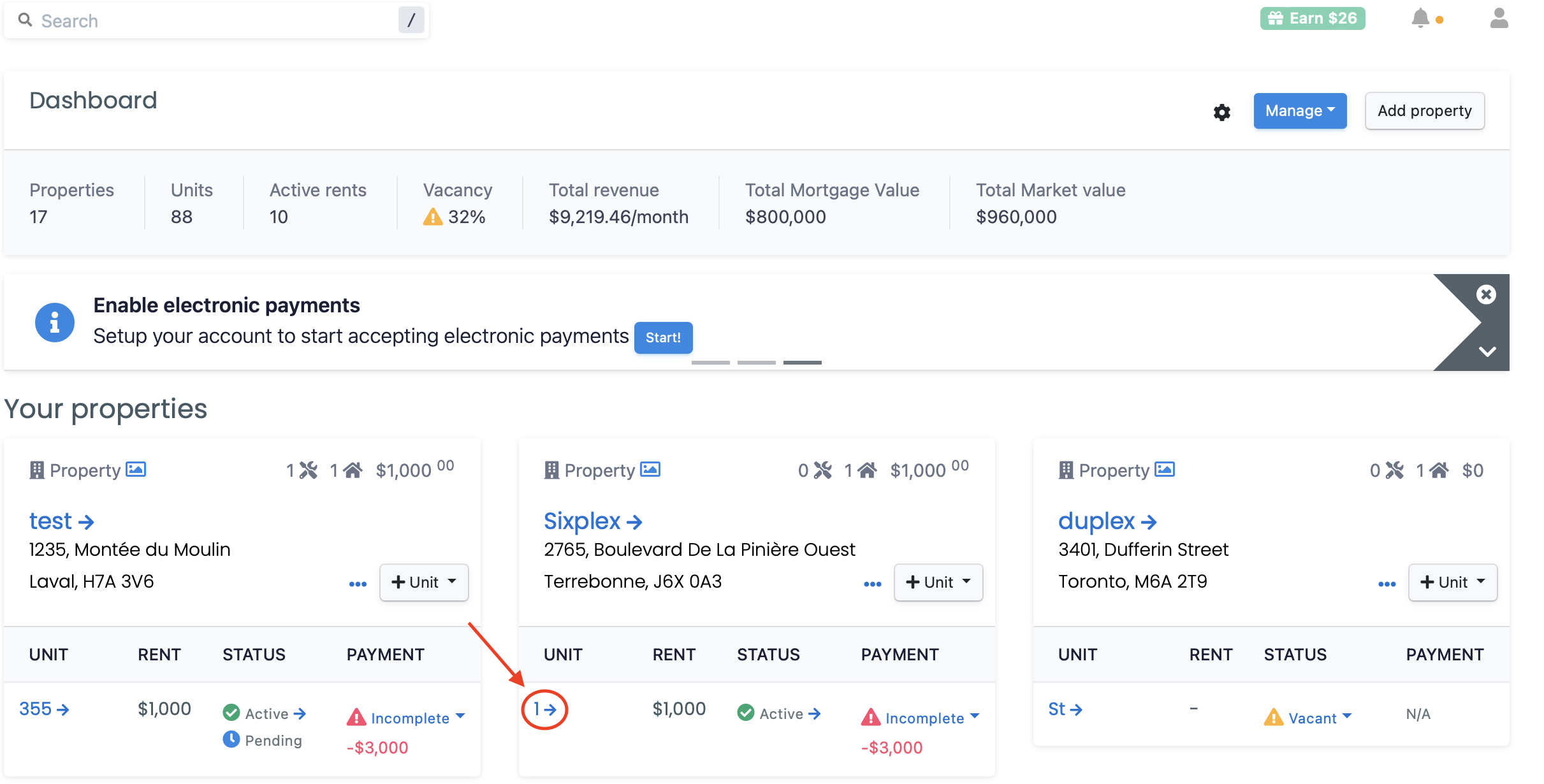Open more options dots for duplex property

point(1387,584)
